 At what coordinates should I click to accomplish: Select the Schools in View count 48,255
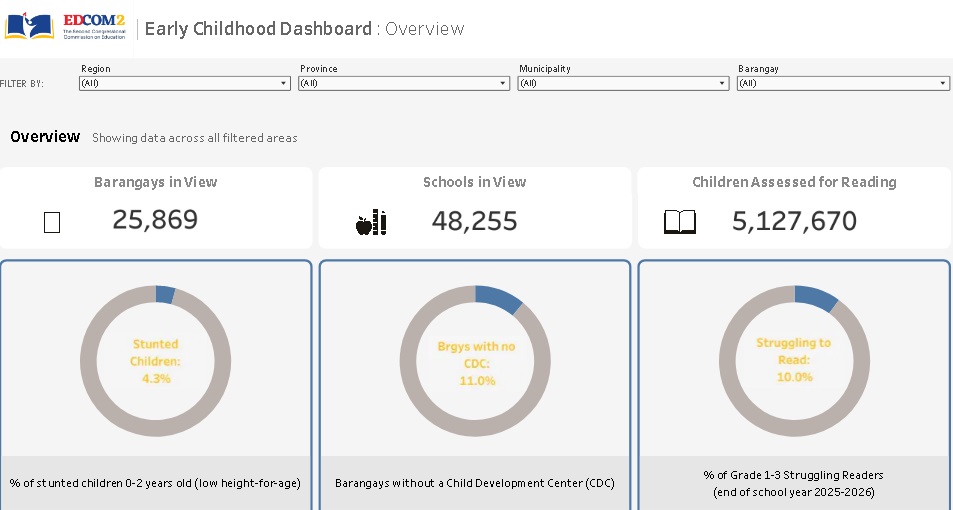[474, 221]
